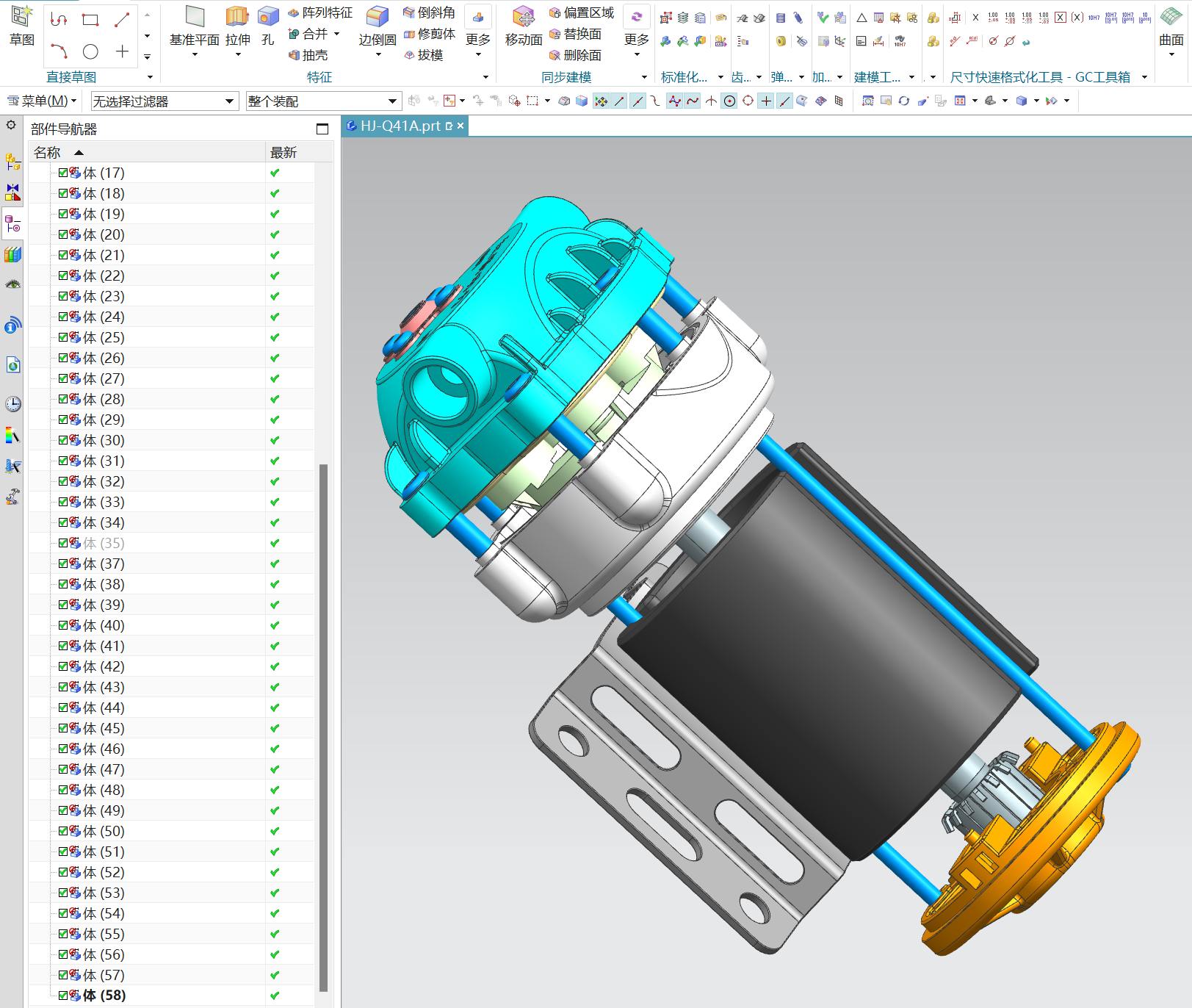
Task: Click the 拉伸 extrude icon
Action: [237, 16]
